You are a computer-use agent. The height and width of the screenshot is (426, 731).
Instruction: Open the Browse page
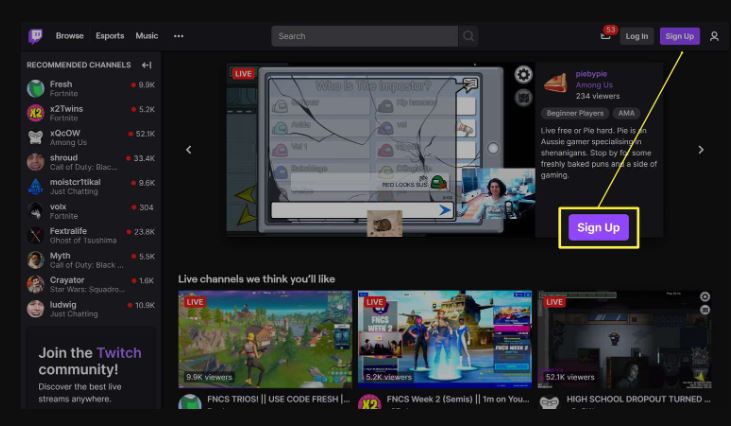pos(69,36)
